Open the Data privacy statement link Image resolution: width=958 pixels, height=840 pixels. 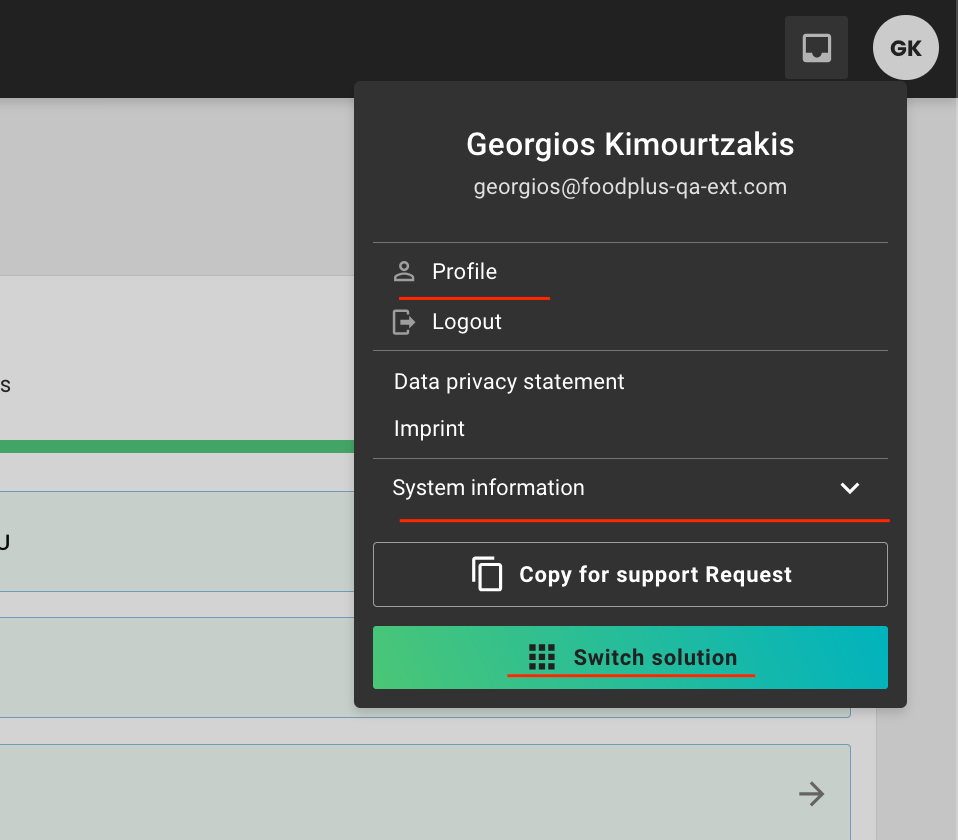pos(509,382)
